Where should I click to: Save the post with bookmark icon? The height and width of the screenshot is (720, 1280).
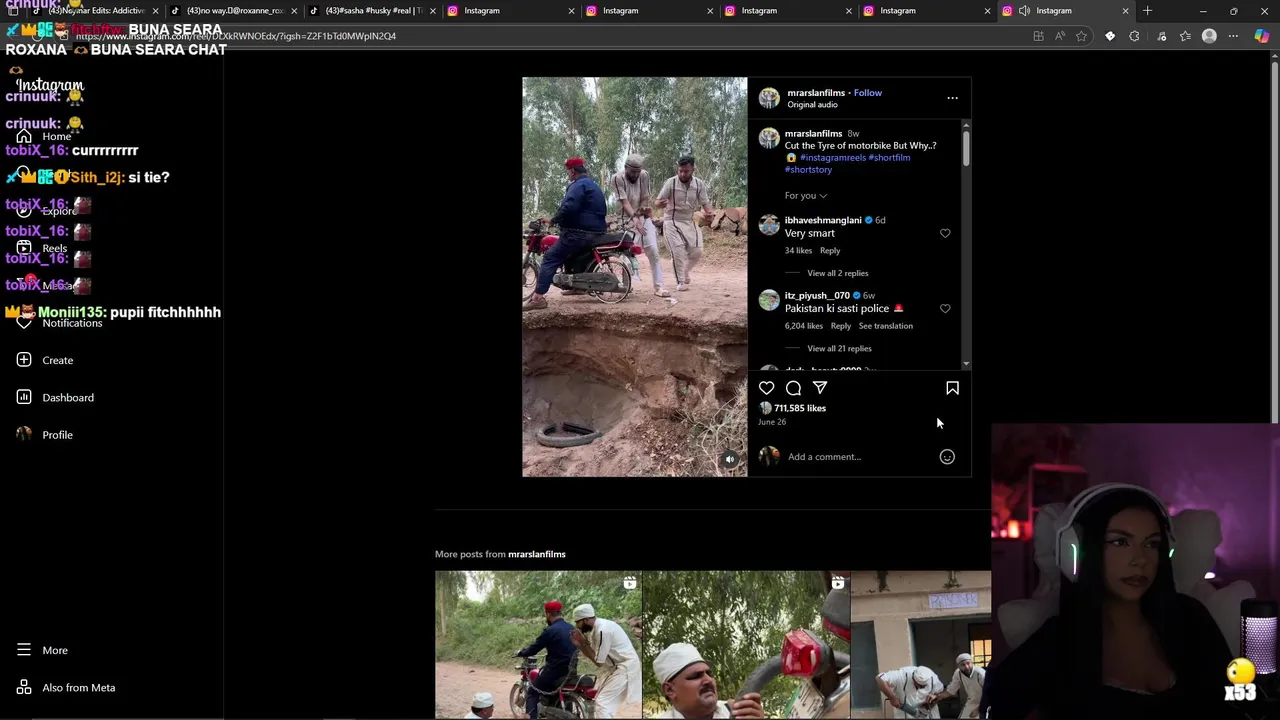(x=952, y=388)
